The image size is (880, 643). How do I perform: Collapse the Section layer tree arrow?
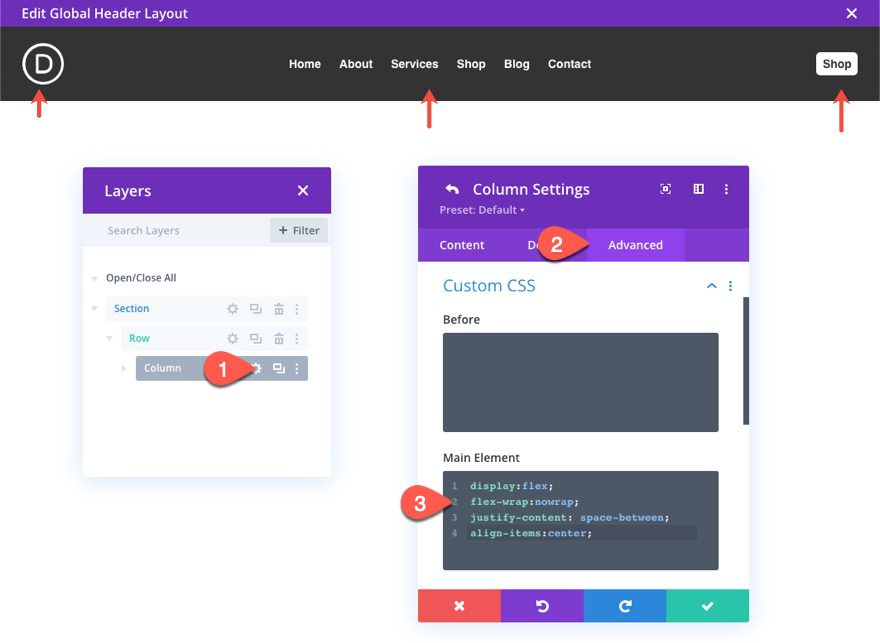click(95, 309)
